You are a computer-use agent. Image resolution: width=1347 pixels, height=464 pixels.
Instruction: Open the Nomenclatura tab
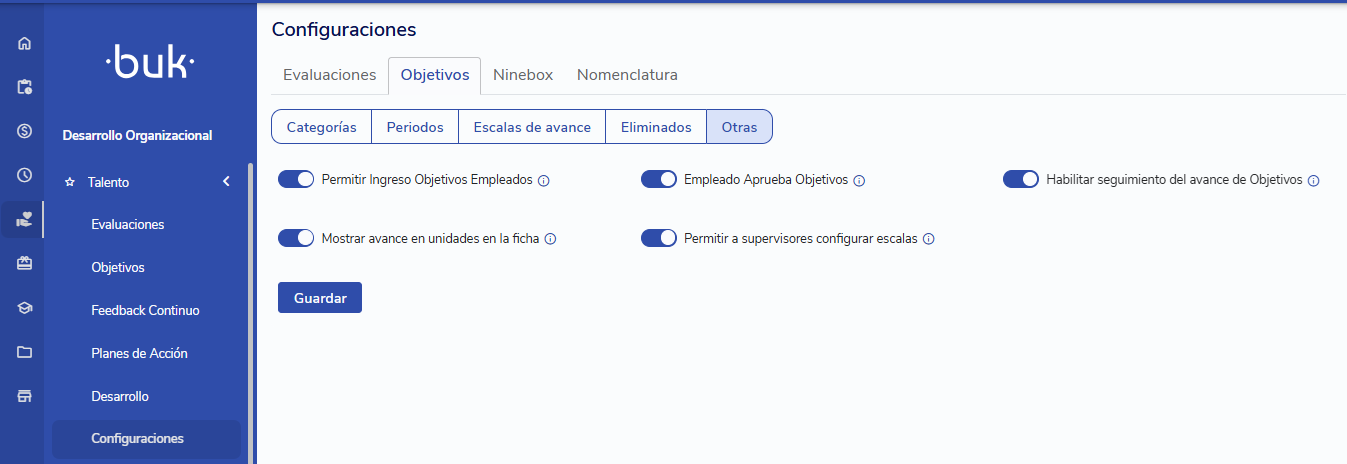point(627,75)
